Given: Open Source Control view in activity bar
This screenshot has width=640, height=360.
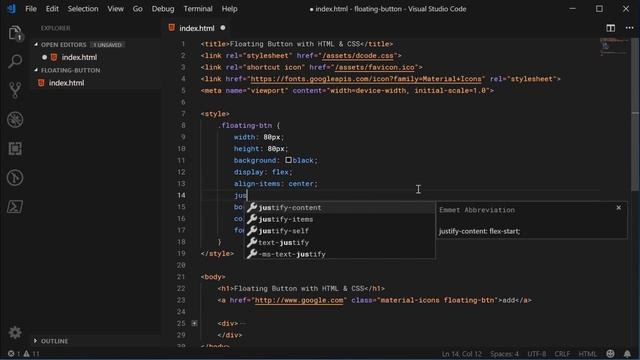Looking at the screenshot, I should [15, 90].
